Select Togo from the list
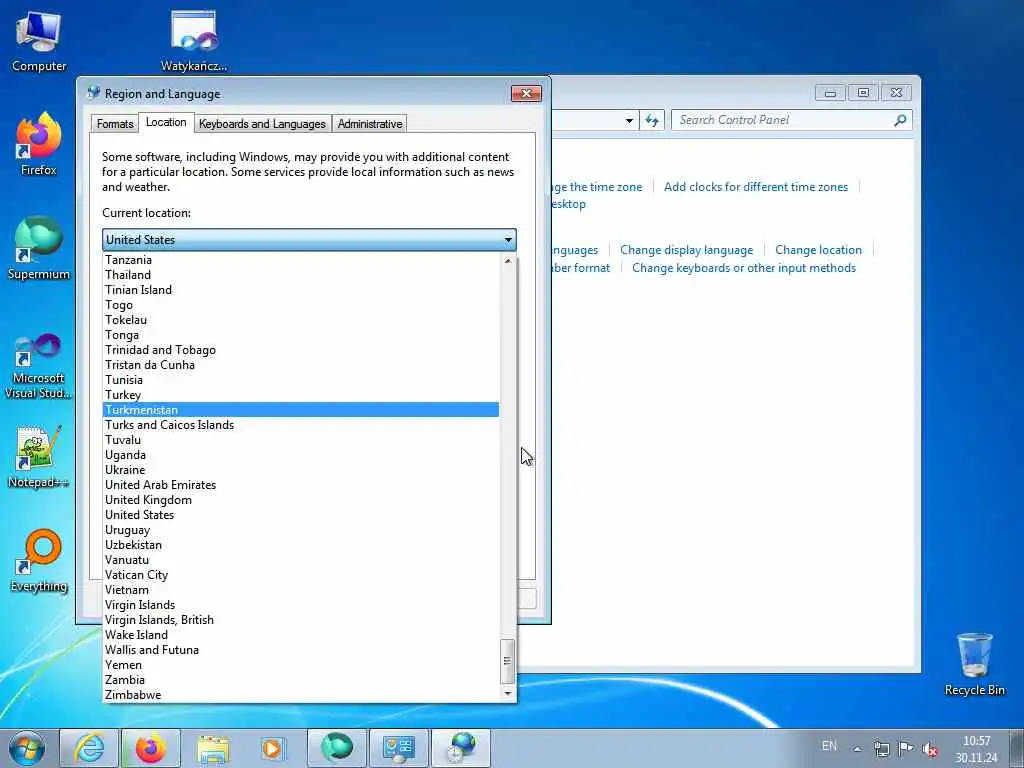Image resolution: width=1024 pixels, height=768 pixels. (301, 305)
